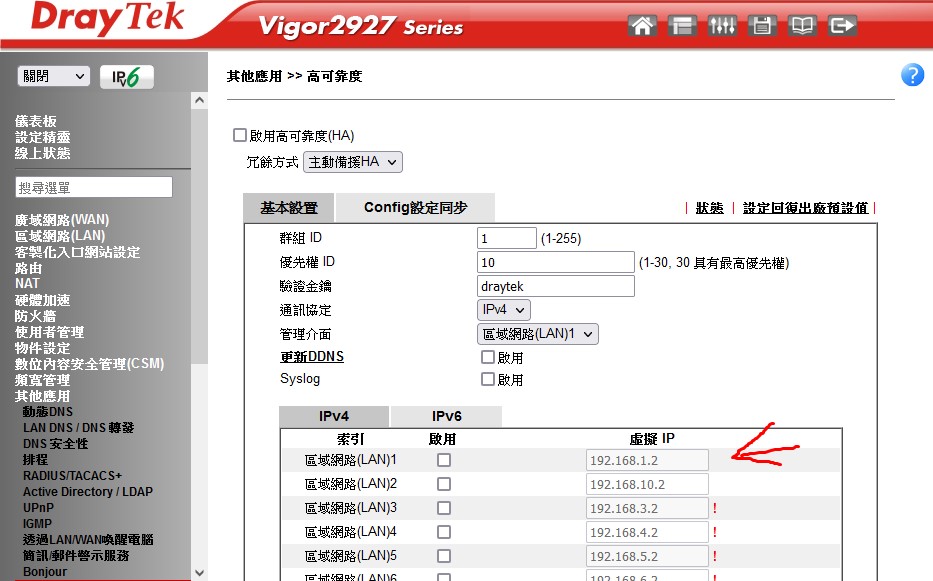
Task: Enable the 啟用高可靠度(HA) checkbox
Action: click(x=239, y=135)
